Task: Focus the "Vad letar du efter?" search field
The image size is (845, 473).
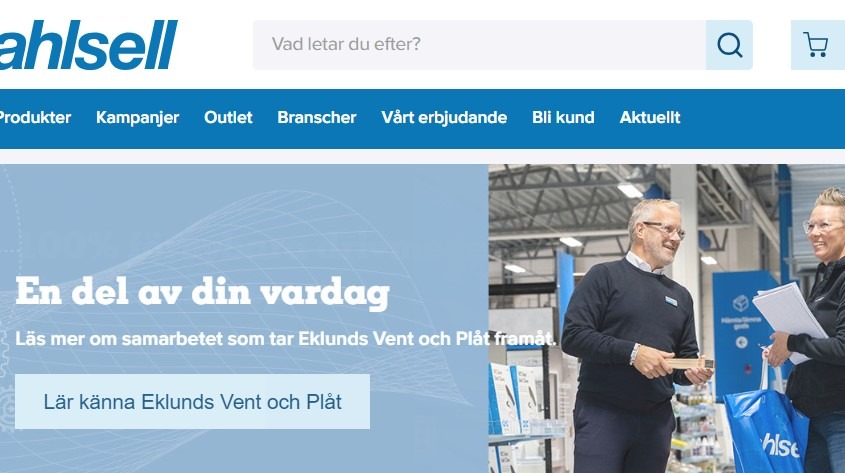Action: coord(480,45)
